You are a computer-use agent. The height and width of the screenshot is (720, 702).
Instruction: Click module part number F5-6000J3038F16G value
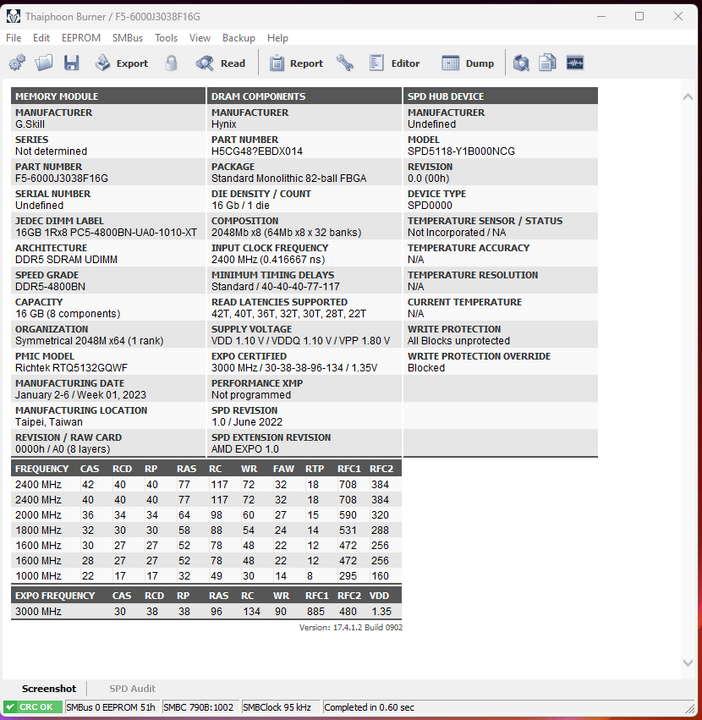[x=62, y=178]
